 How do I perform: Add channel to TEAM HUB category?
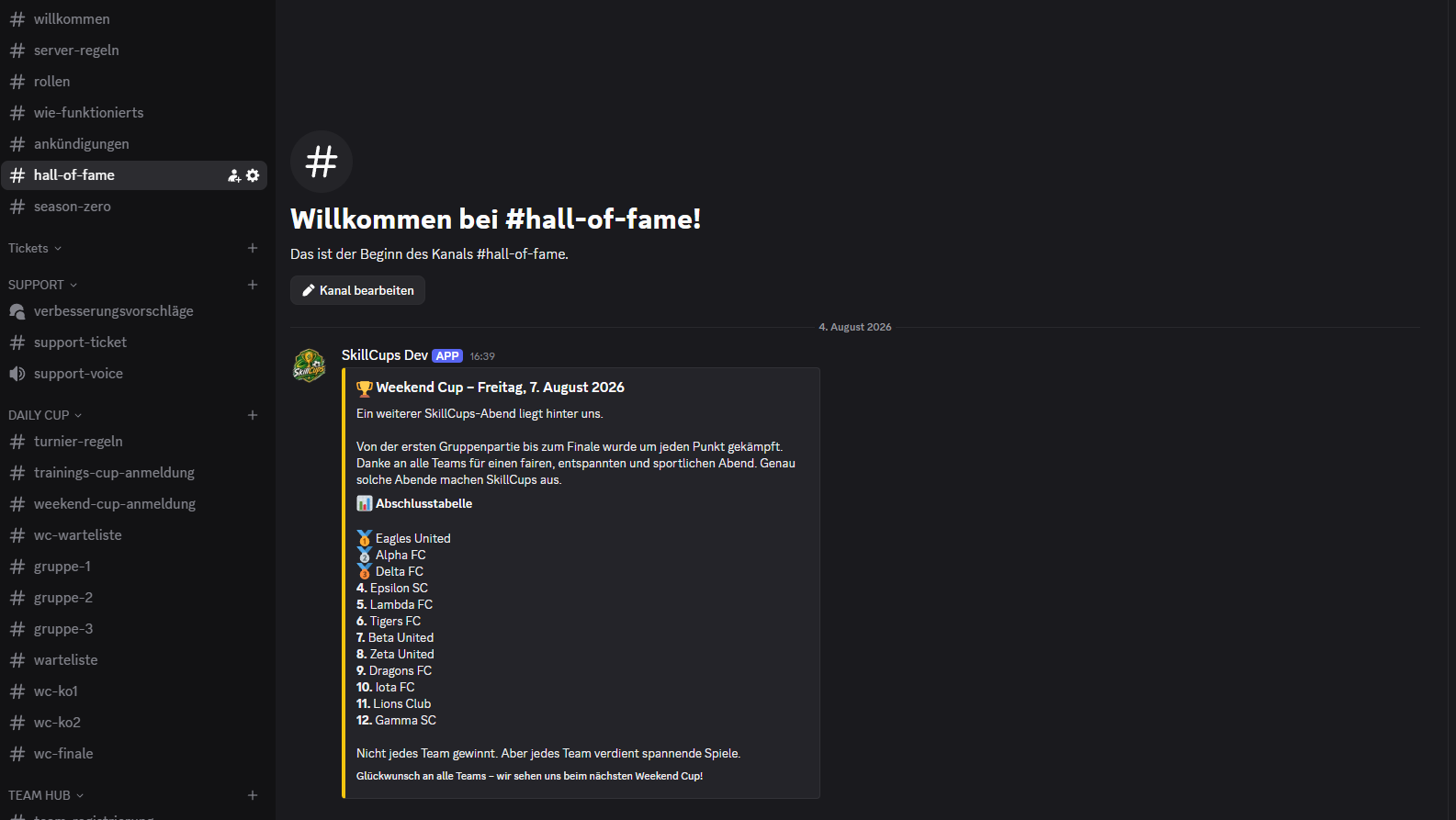[253, 795]
